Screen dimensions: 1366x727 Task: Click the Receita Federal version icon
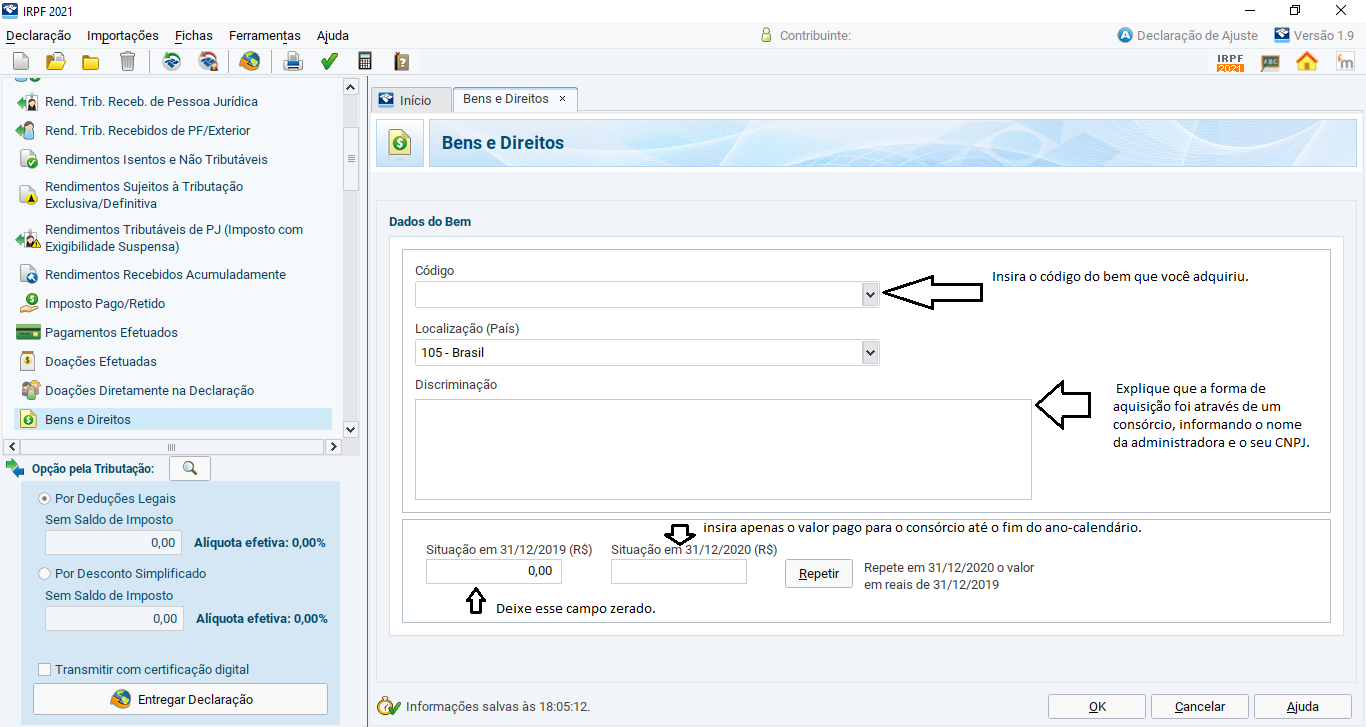1282,35
